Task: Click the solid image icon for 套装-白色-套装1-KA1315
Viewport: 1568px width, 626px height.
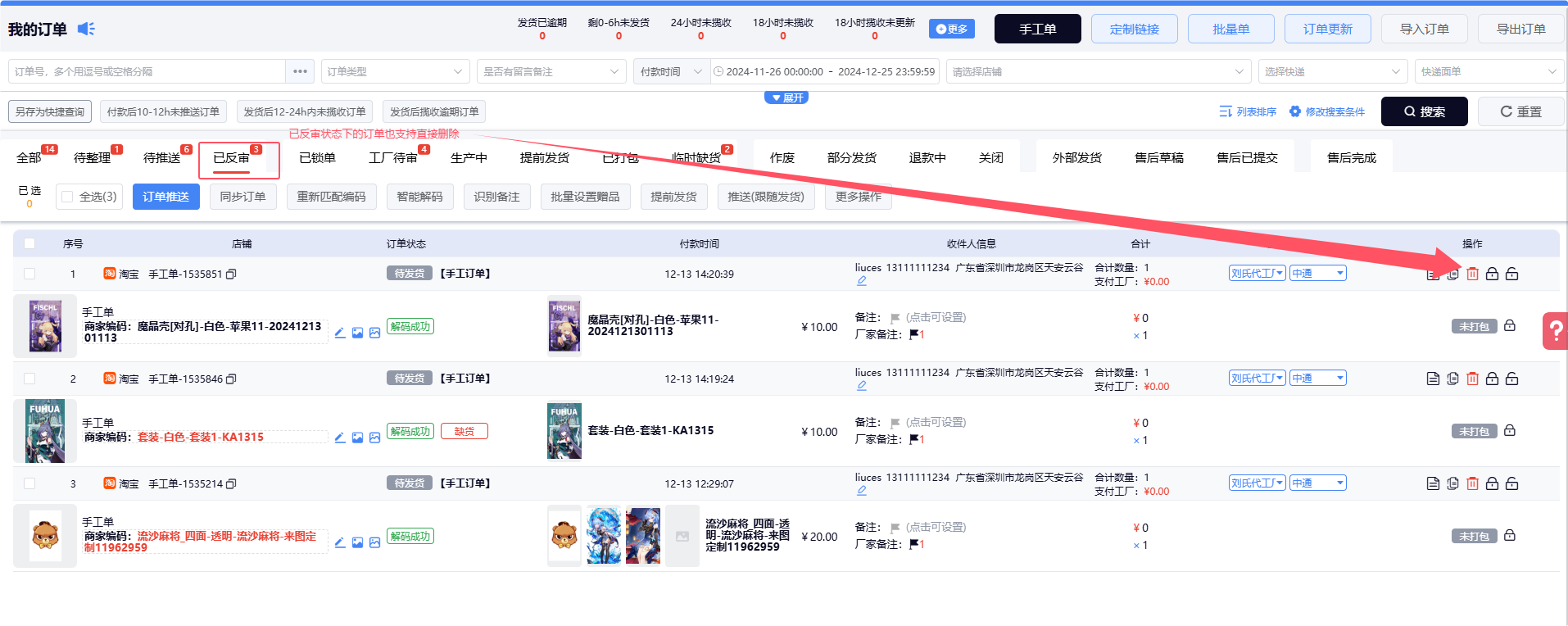Action: pyautogui.click(x=357, y=438)
